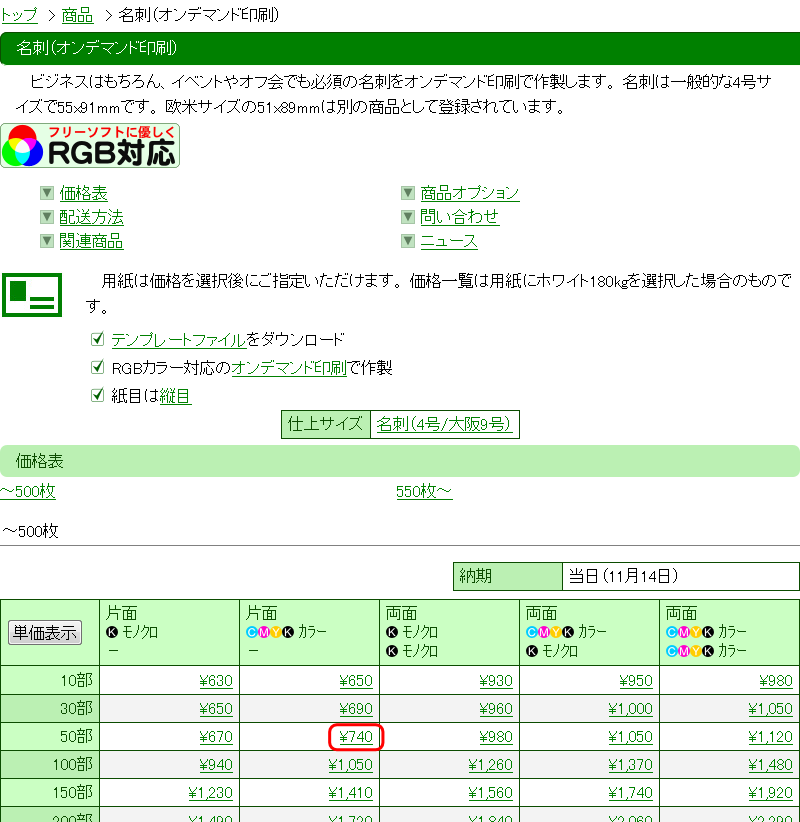The width and height of the screenshot is (800, 822).
Task: Click checkmark next to 紙目は縦目 line
Action: (97, 395)
